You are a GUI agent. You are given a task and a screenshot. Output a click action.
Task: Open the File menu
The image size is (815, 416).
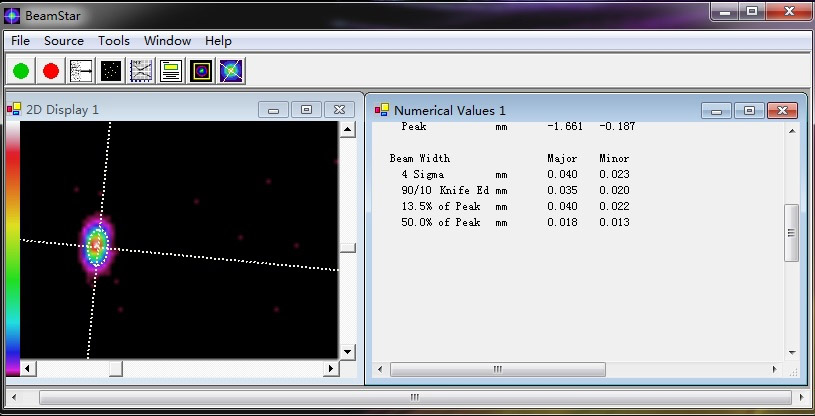coord(20,41)
